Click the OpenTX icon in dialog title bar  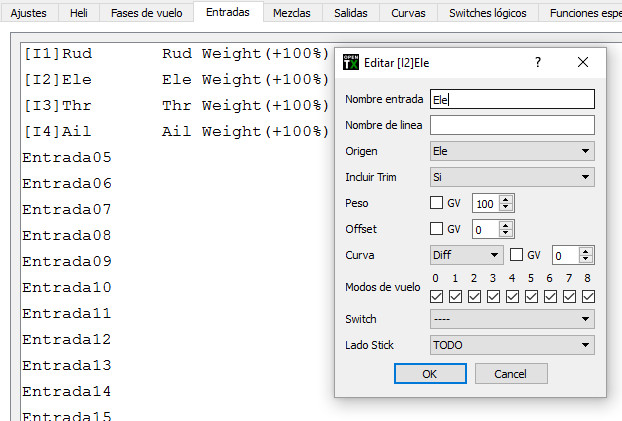click(351, 62)
